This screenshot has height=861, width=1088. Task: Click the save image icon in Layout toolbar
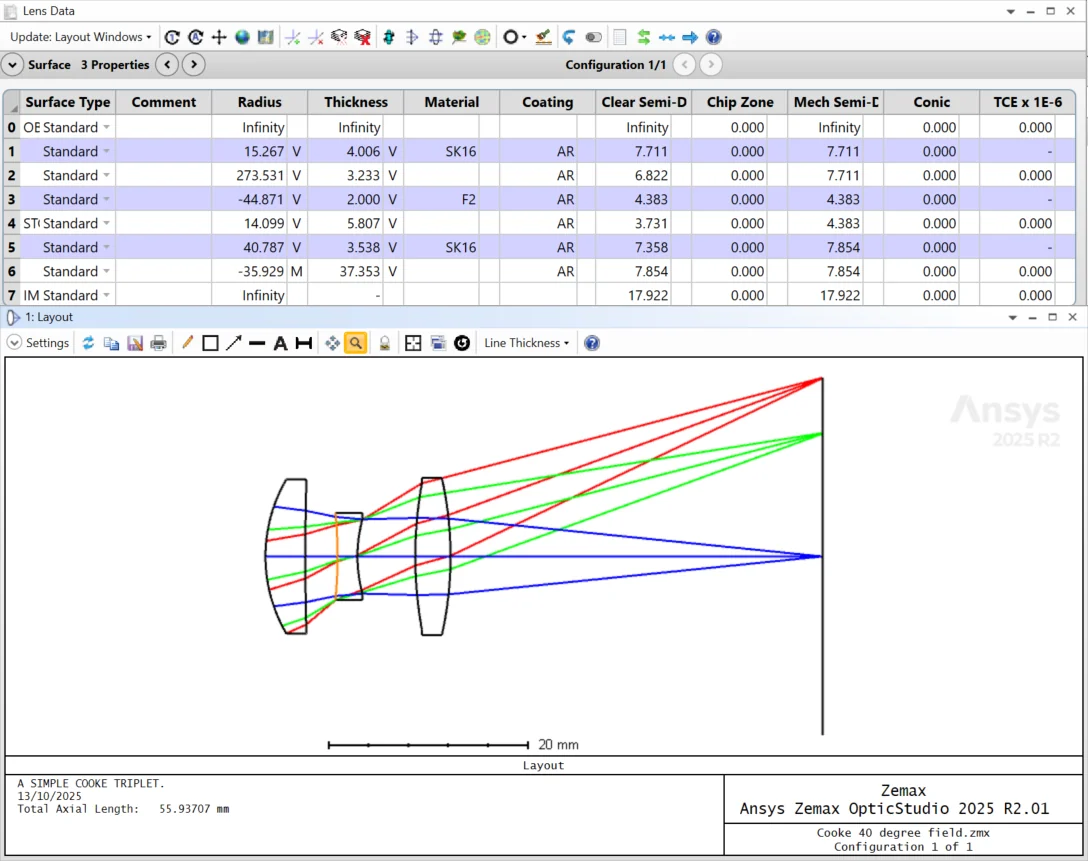pyautogui.click(x=135, y=342)
